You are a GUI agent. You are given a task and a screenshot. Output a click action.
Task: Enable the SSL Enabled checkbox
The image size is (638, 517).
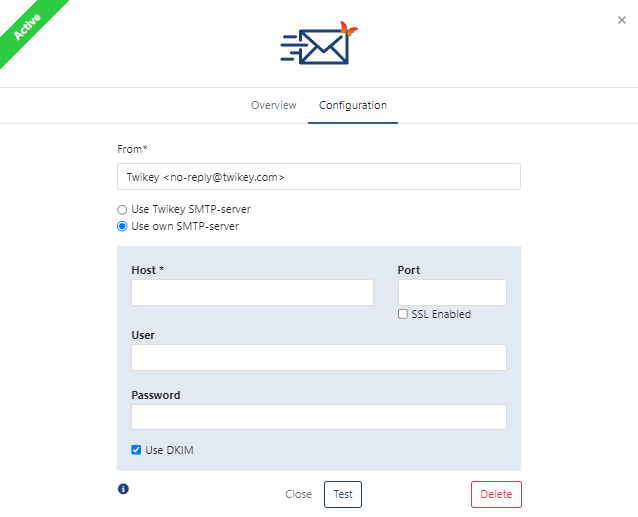tap(403, 314)
